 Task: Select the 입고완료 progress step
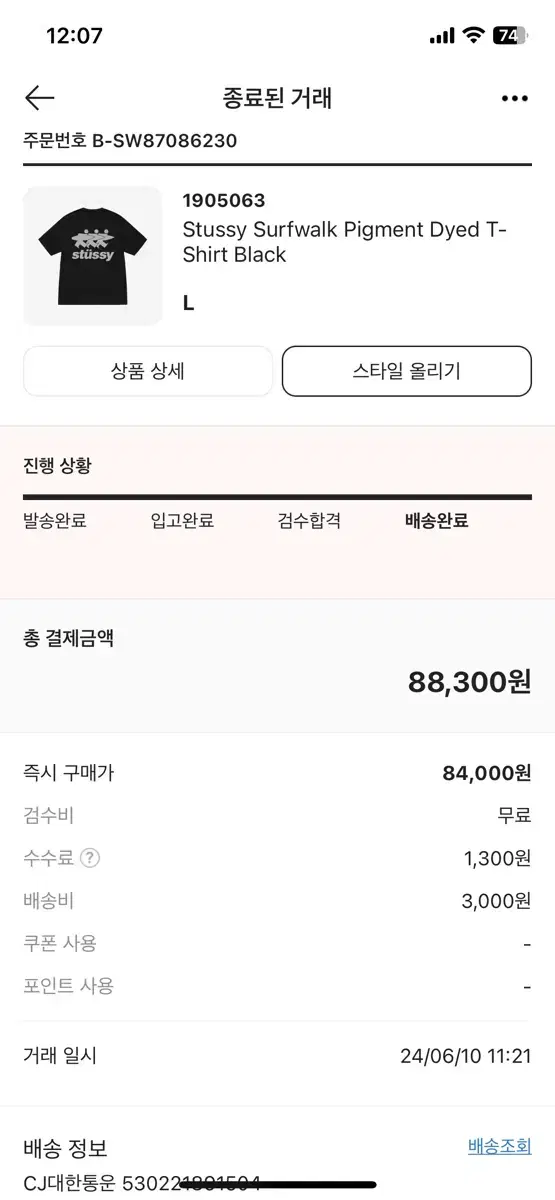(x=182, y=520)
